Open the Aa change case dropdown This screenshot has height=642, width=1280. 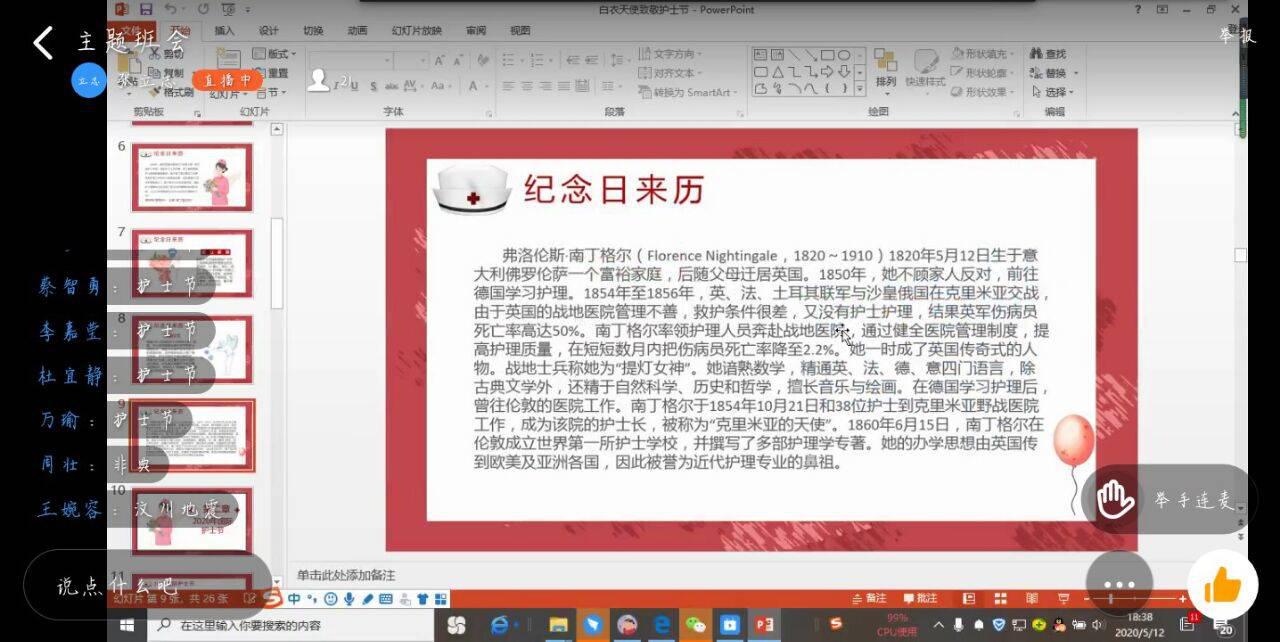click(x=441, y=86)
